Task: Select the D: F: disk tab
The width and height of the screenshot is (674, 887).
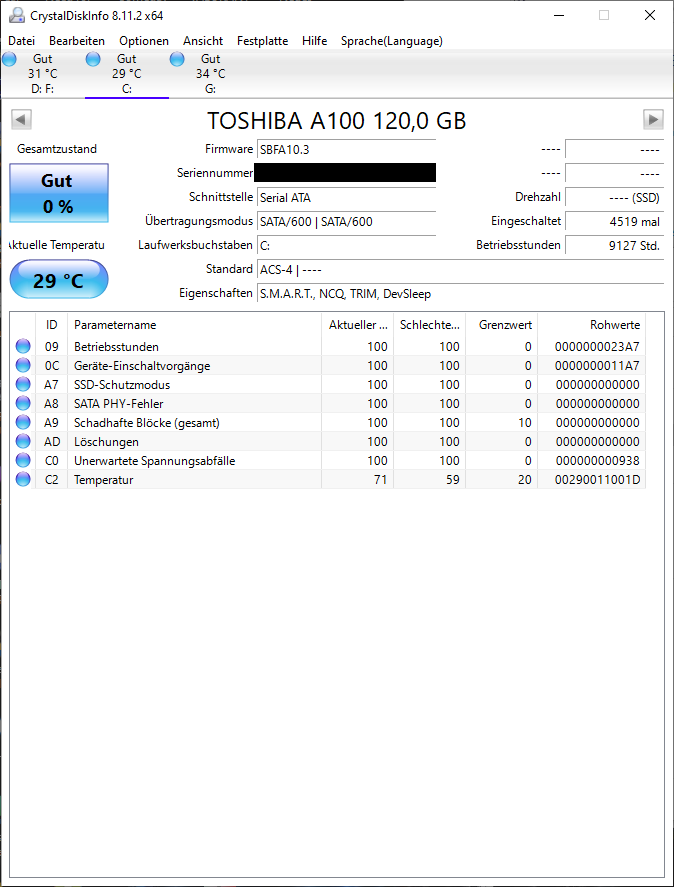Action: [x=42, y=74]
